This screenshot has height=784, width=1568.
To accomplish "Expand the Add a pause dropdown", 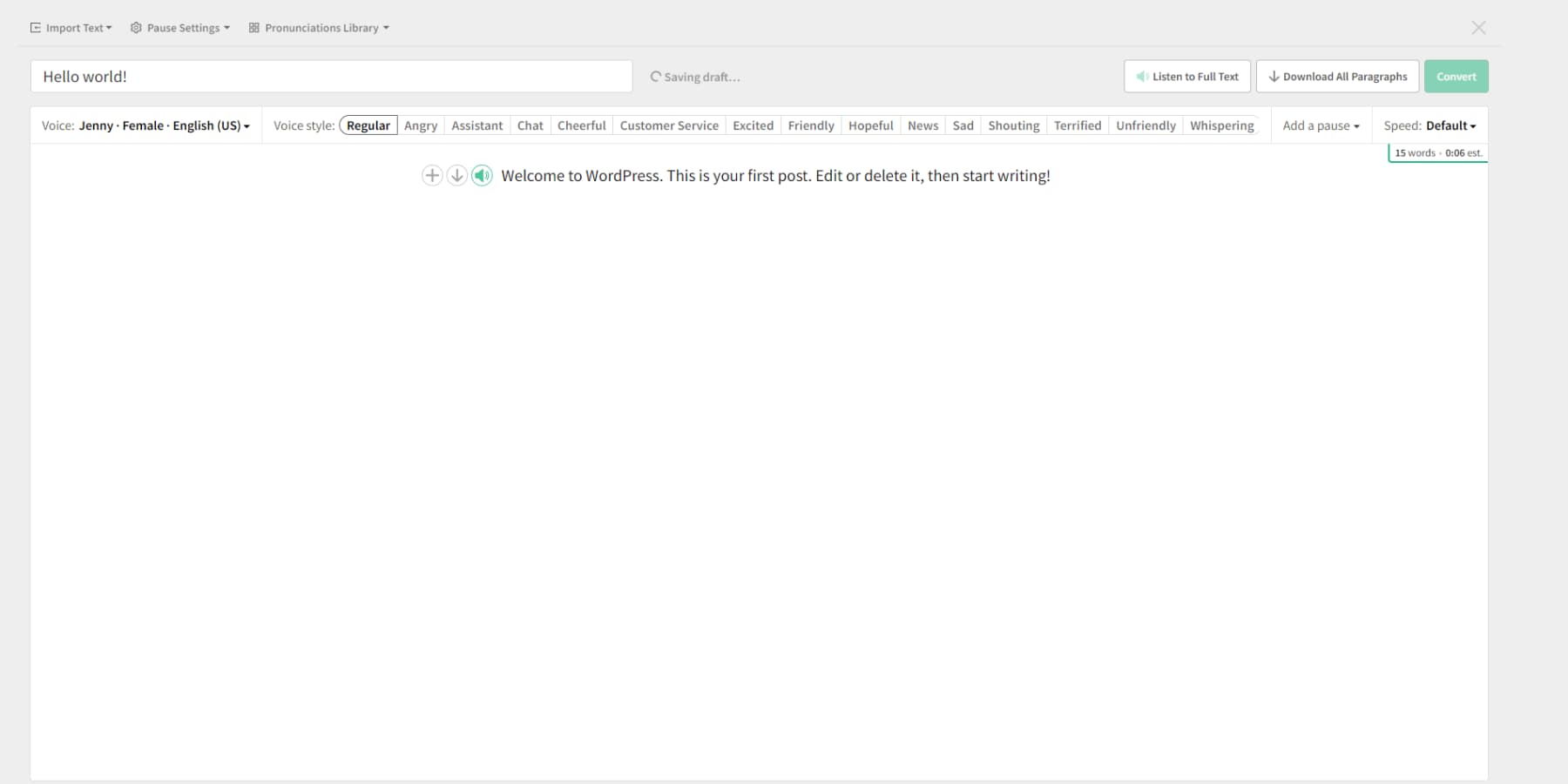I will coord(1320,125).
